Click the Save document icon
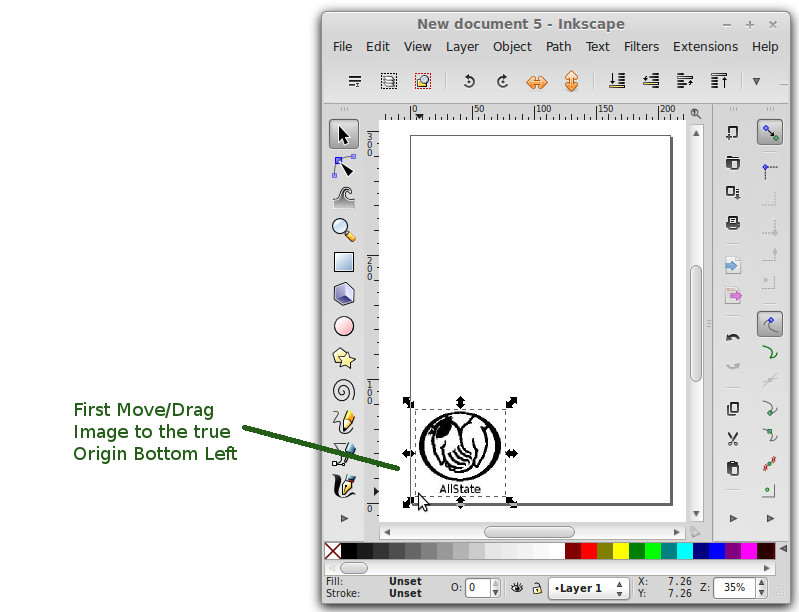The height and width of the screenshot is (612, 799). [733, 192]
